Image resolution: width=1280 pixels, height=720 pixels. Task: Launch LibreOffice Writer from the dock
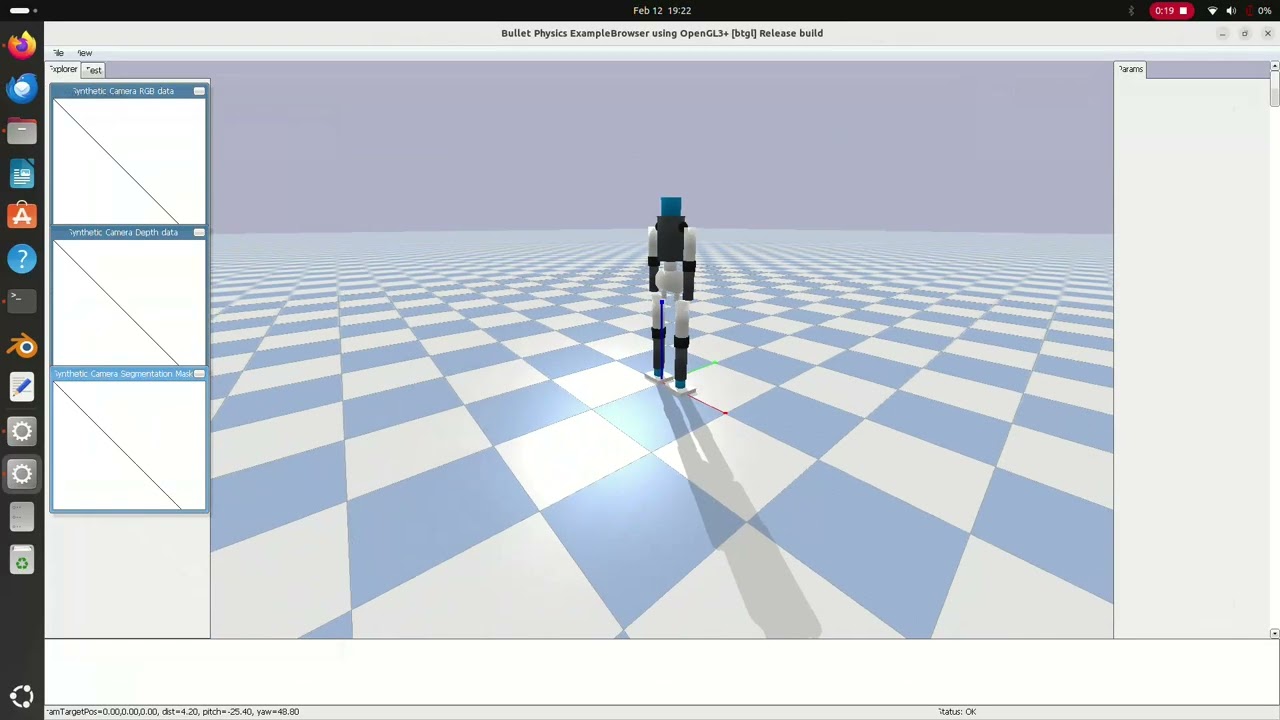coord(22,174)
